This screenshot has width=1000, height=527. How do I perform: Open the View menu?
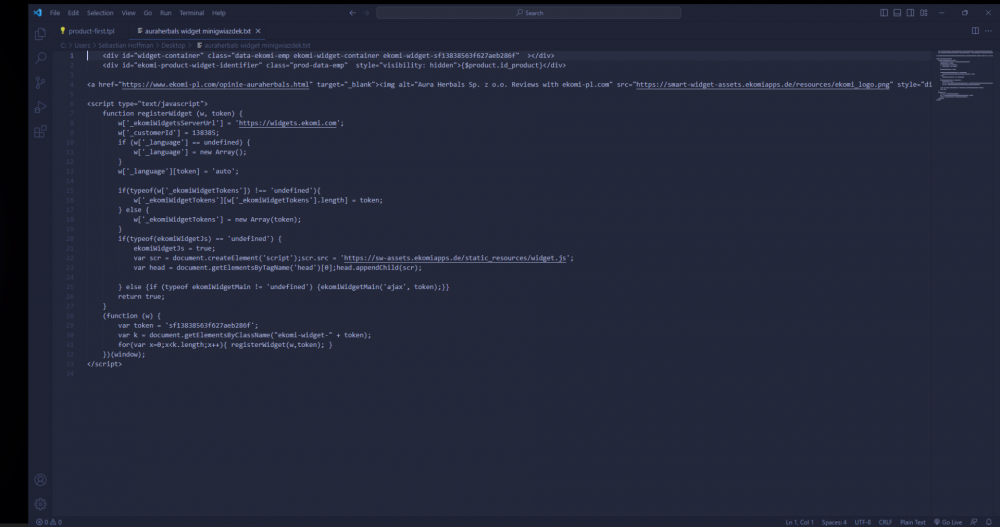[128, 13]
